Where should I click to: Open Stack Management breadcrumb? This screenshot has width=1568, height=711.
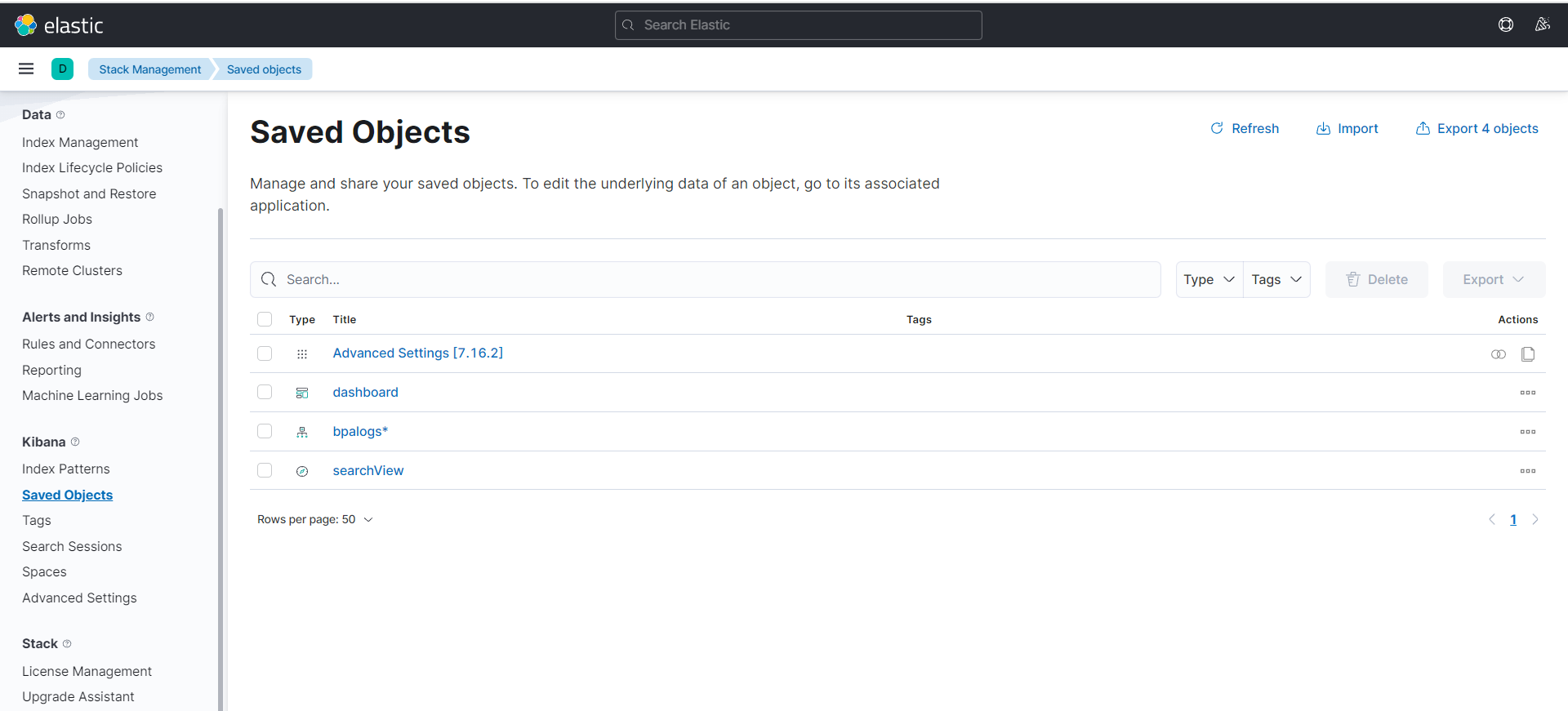150,69
